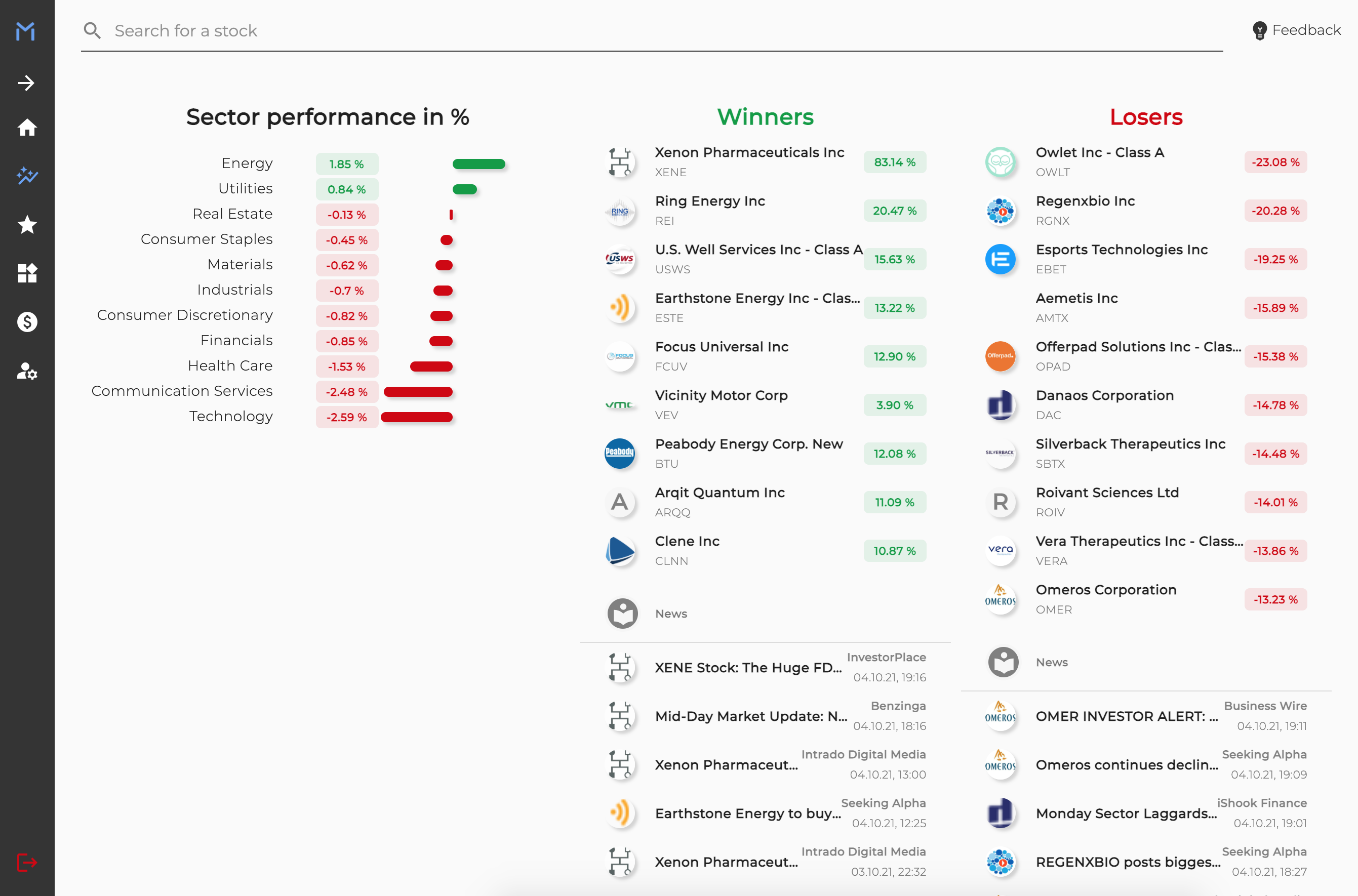Click the Owlet owl logo

pyautogui.click(x=1001, y=162)
